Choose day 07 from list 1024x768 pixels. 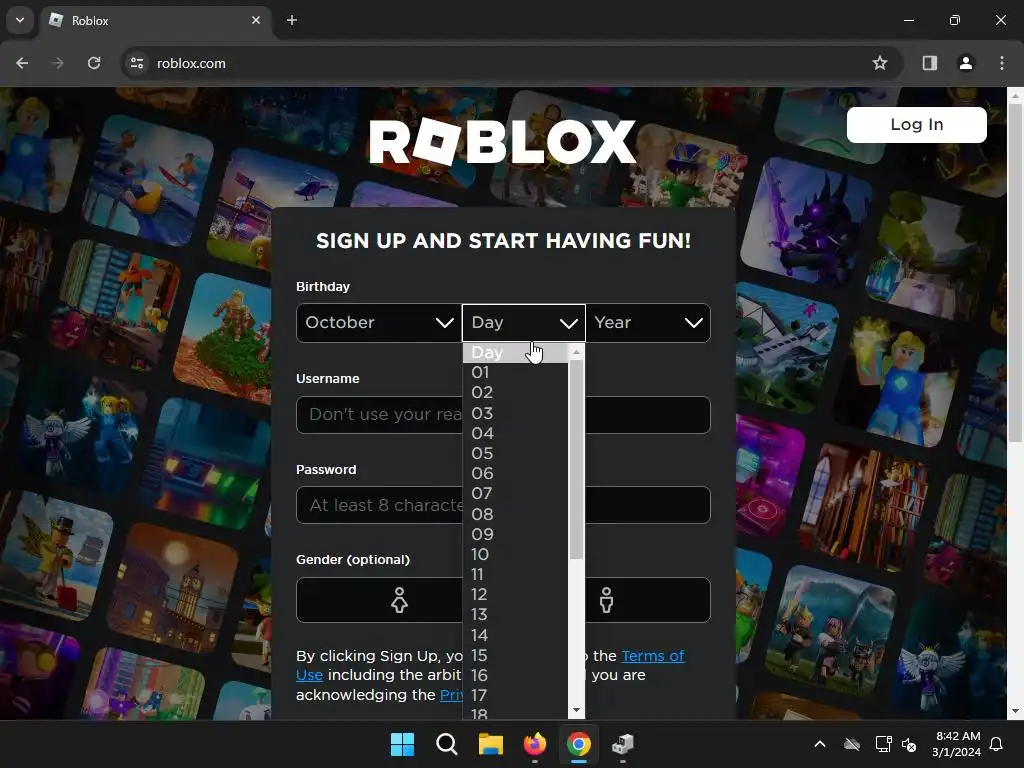pyautogui.click(x=515, y=494)
